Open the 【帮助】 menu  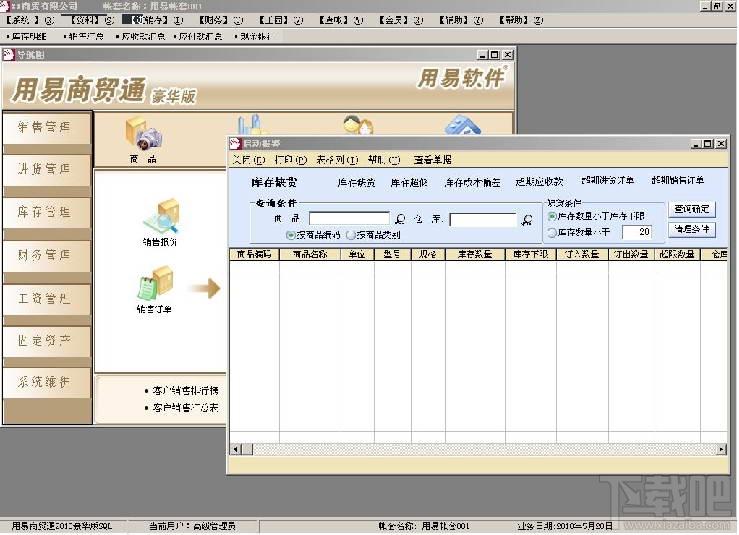(x=521, y=20)
